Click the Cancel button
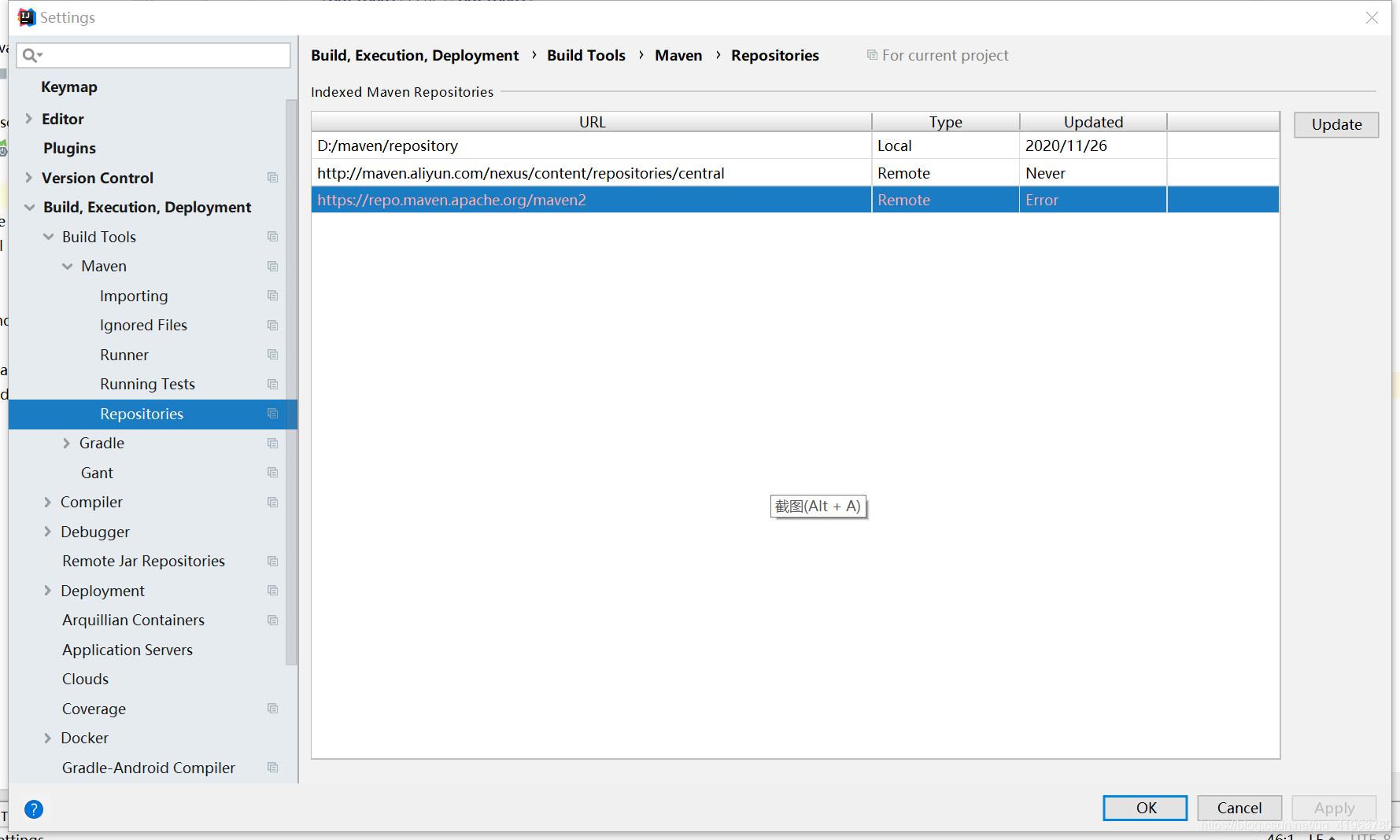The width and height of the screenshot is (1400, 840). 1239,808
